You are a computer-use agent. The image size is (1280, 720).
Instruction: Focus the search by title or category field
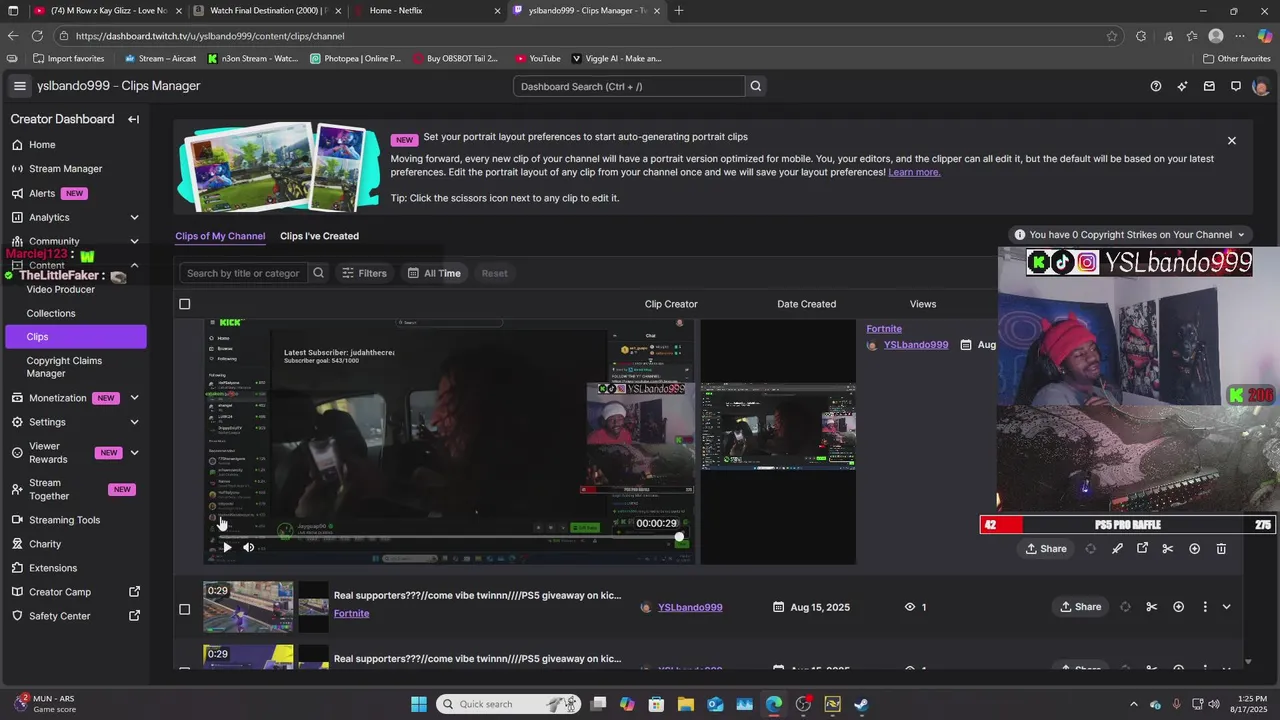(x=243, y=273)
